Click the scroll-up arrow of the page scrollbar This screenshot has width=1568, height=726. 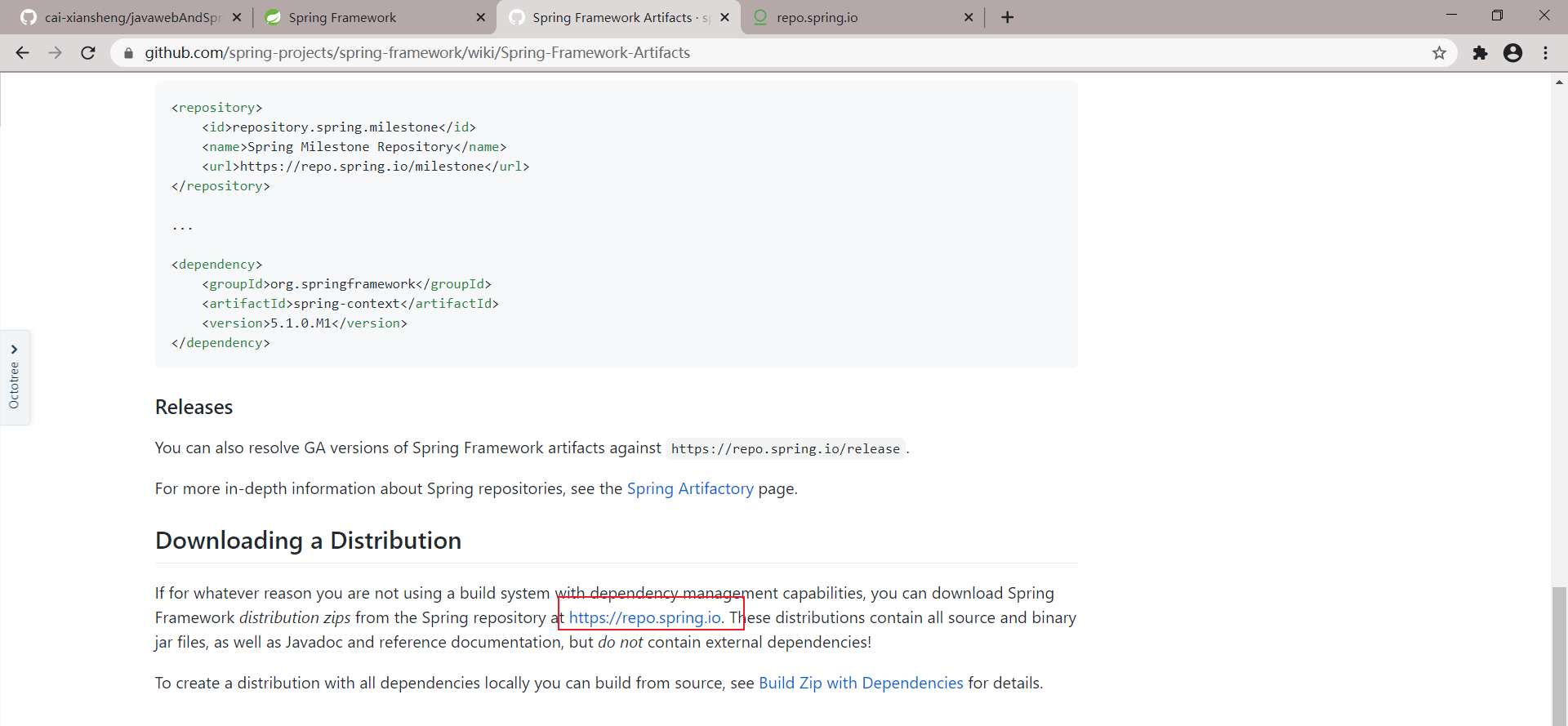tap(1560, 82)
